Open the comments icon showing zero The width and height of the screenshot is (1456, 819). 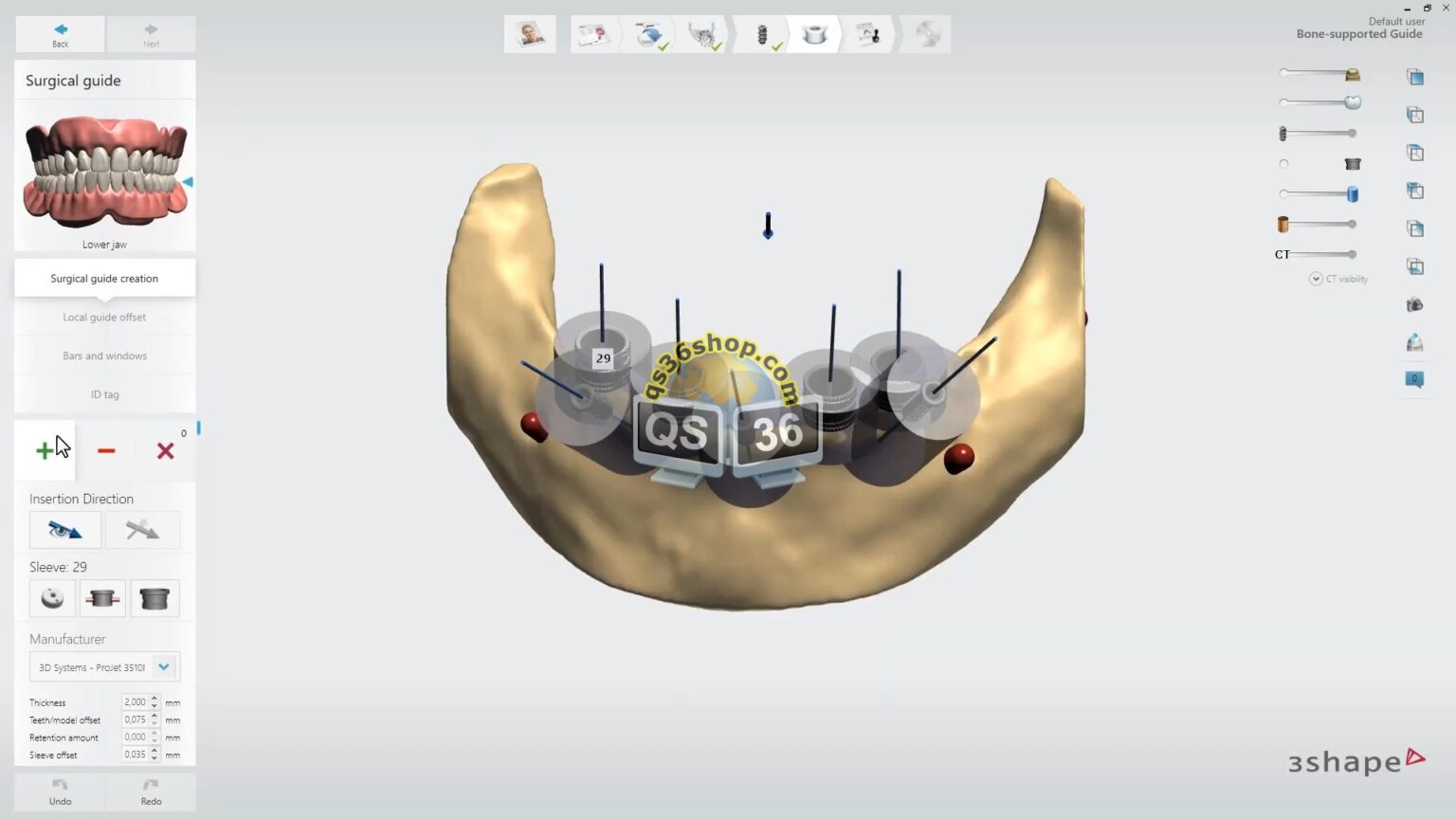click(1413, 377)
